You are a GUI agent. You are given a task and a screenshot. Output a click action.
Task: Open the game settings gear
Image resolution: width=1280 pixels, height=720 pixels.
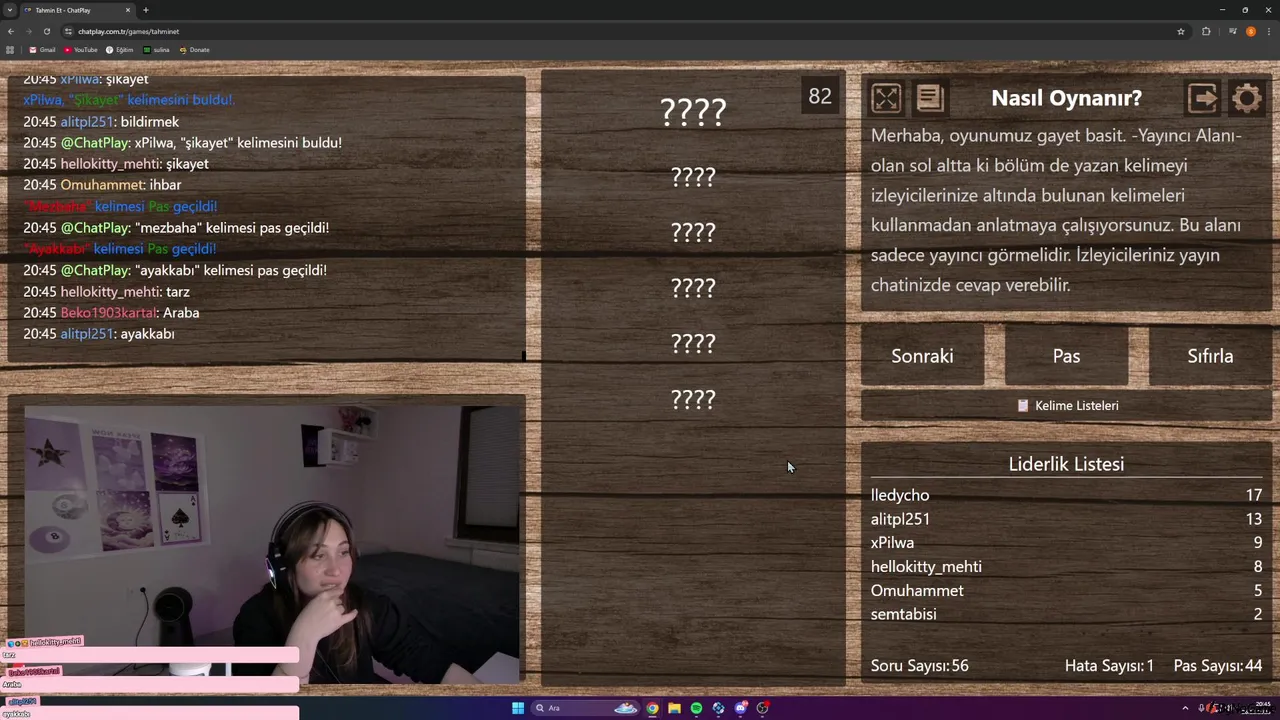[1247, 98]
